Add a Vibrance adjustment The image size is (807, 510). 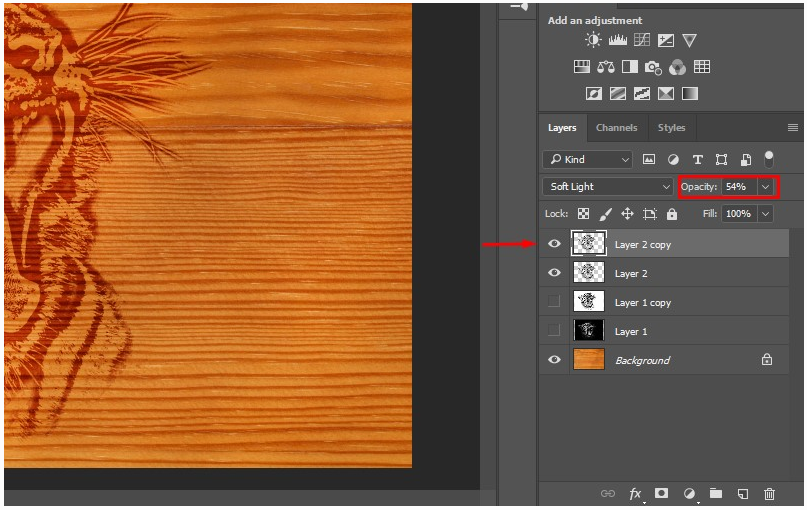(x=689, y=40)
